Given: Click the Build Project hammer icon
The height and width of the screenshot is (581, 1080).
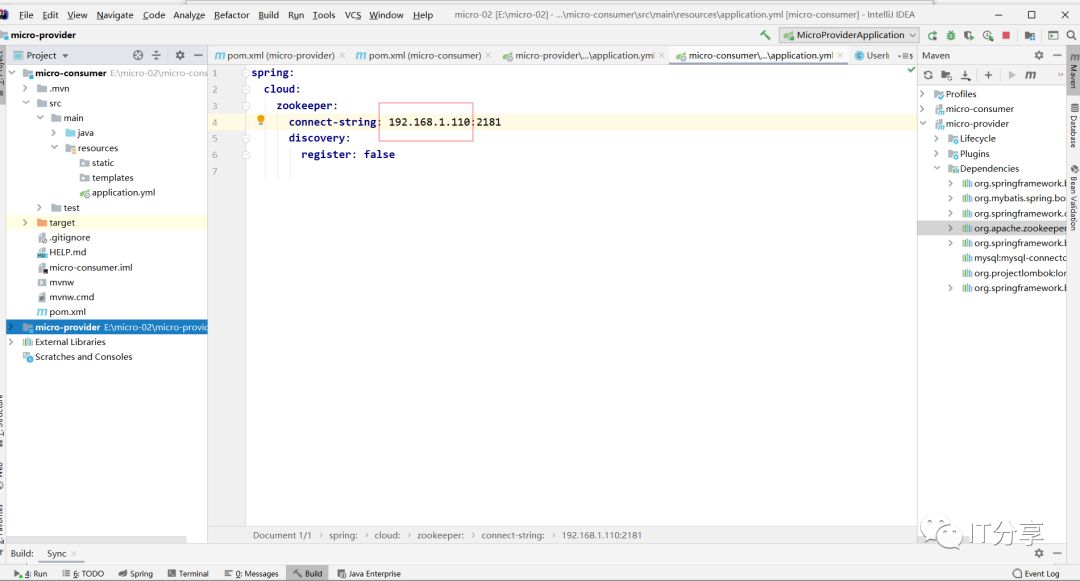Looking at the screenshot, I should pyautogui.click(x=765, y=34).
